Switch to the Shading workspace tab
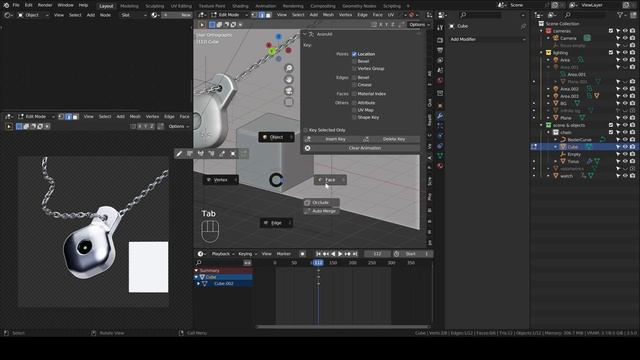Screen dimensions: 640x360 [x=240, y=6]
